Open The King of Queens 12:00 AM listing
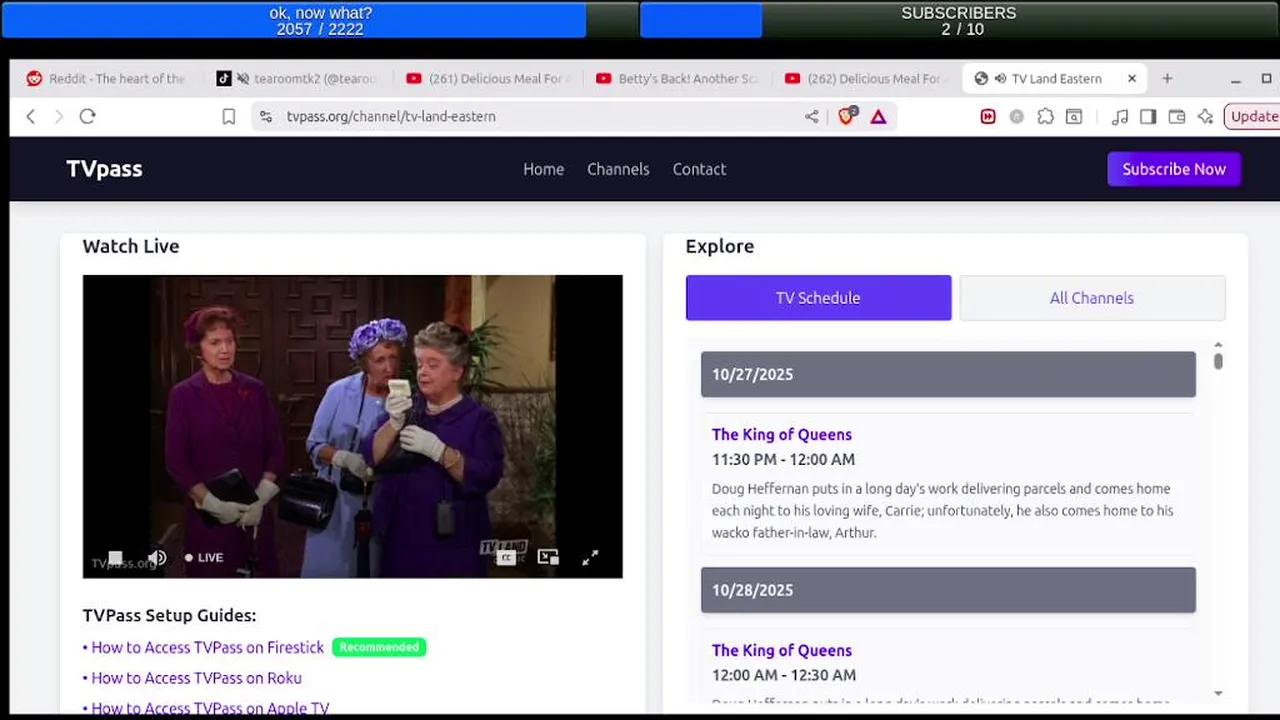 (x=782, y=650)
